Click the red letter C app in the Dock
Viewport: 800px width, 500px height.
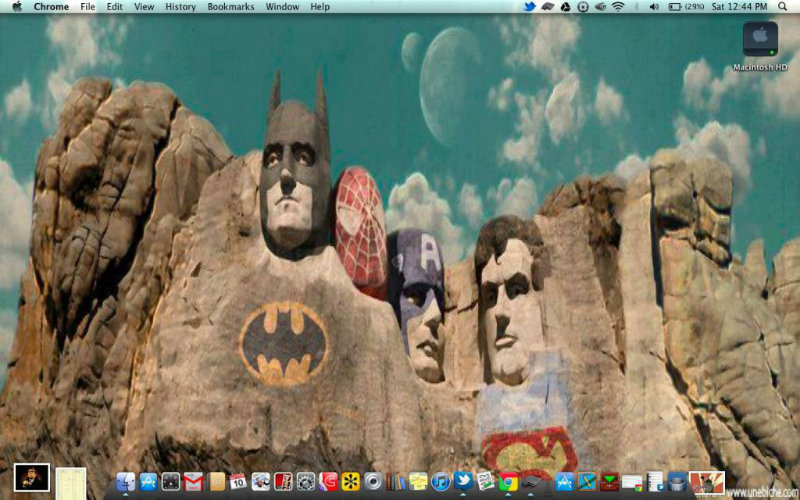tap(328, 481)
